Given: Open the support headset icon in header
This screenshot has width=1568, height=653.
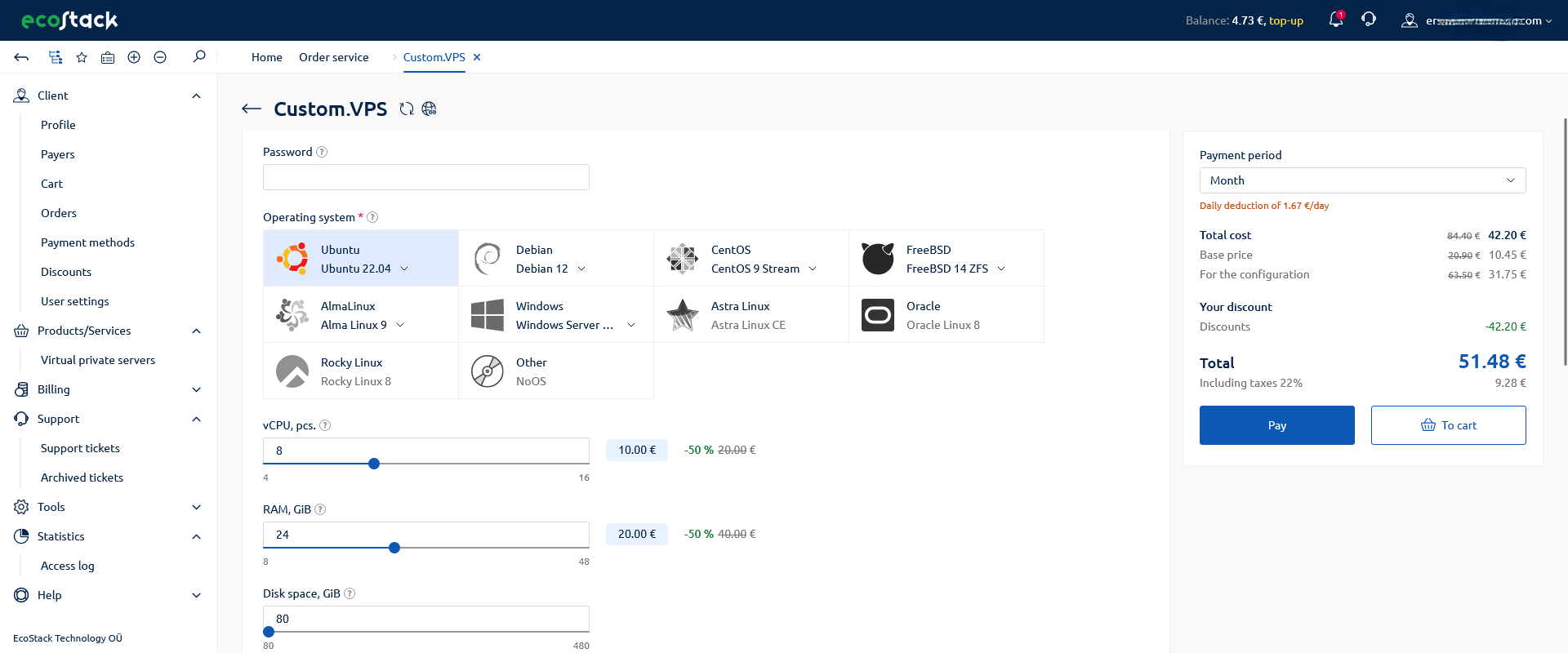Looking at the screenshot, I should click(x=1369, y=20).
